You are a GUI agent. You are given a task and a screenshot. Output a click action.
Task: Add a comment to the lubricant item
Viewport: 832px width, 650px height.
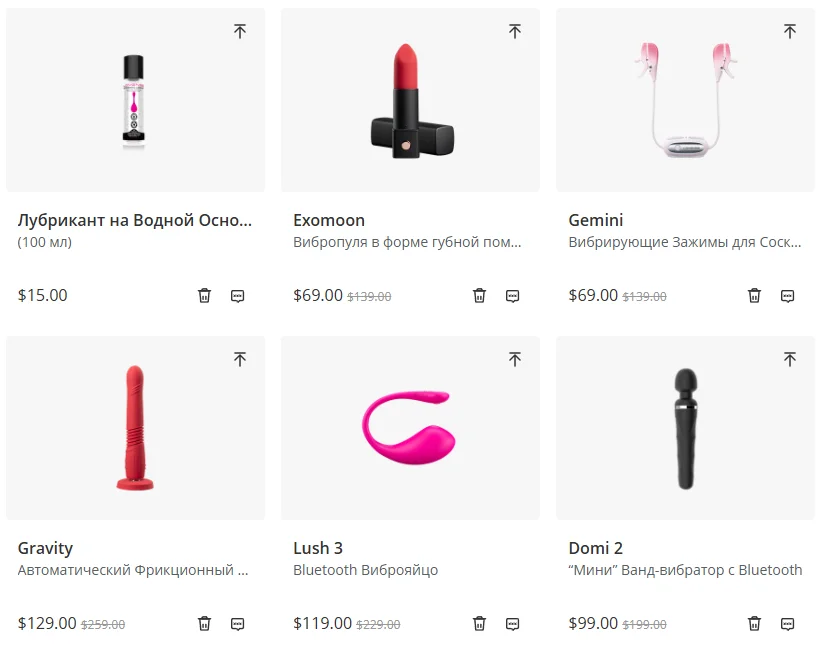click(x=237, y=296)
